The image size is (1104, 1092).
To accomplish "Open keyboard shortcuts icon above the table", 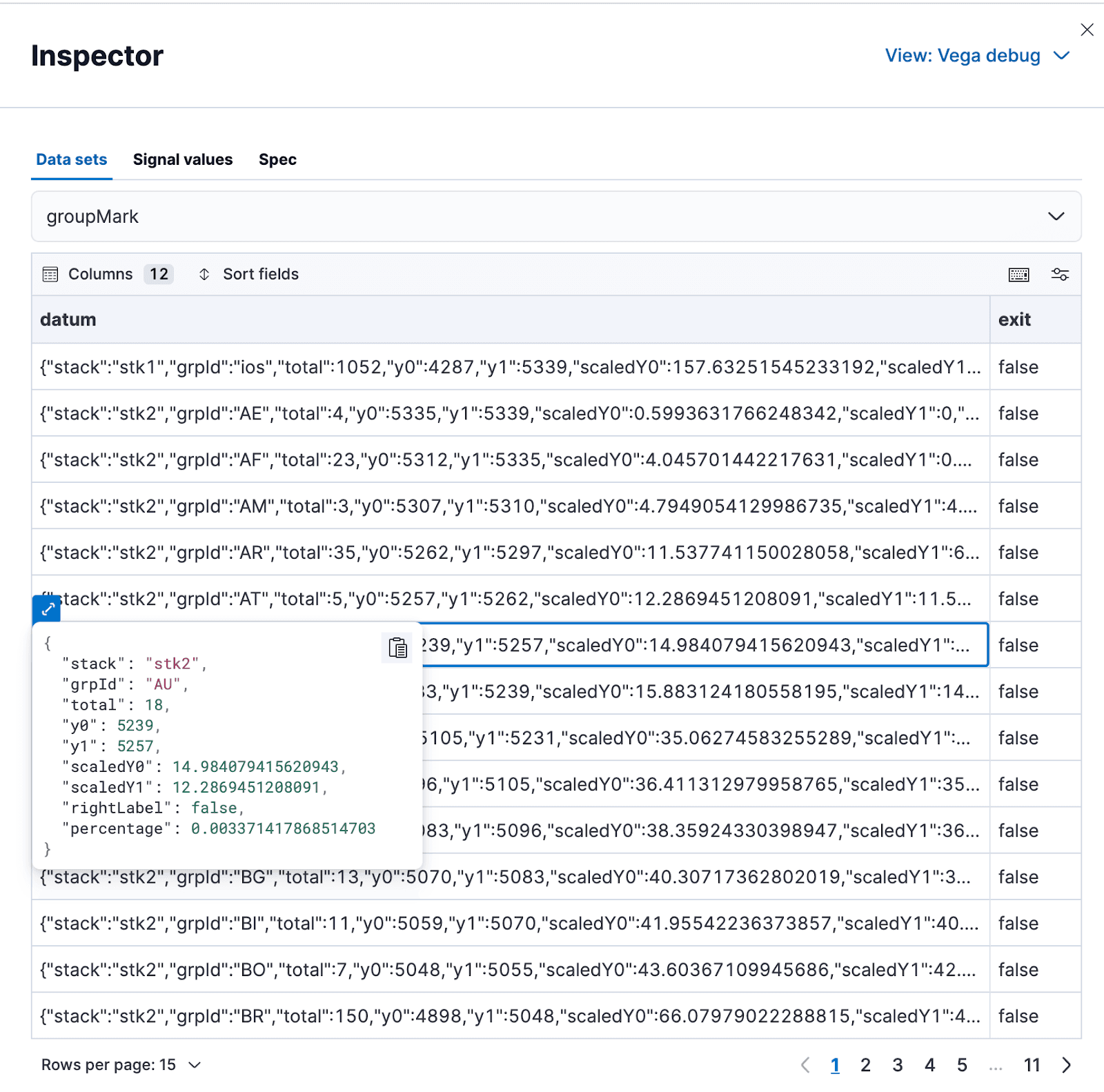I will 1018,274.
